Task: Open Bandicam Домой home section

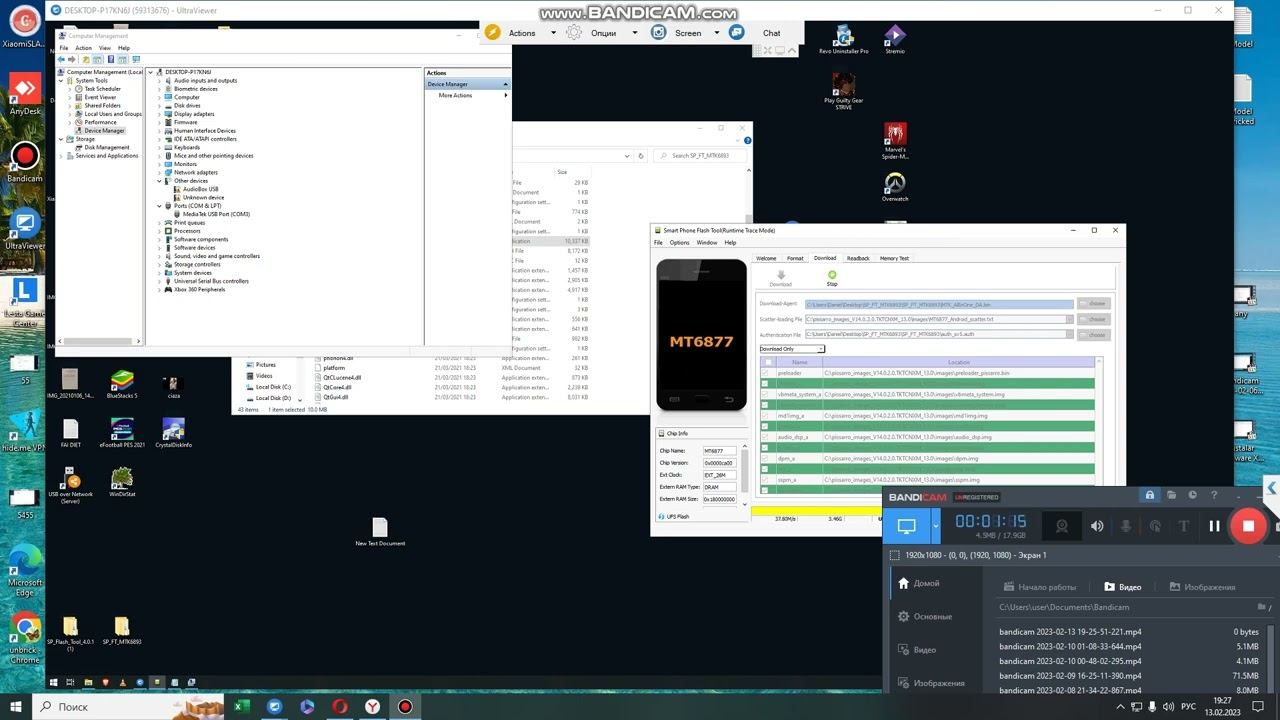Action: coord(919,583)
